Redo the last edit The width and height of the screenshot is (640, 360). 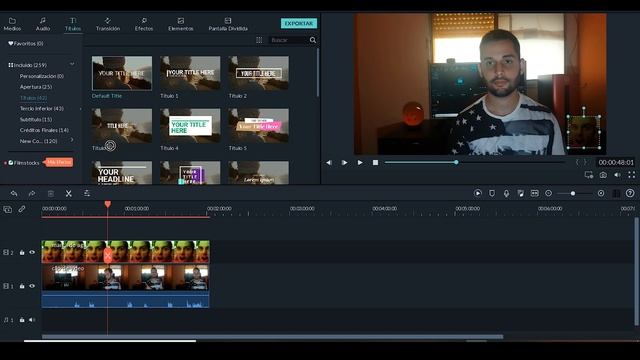click(32, 193)
